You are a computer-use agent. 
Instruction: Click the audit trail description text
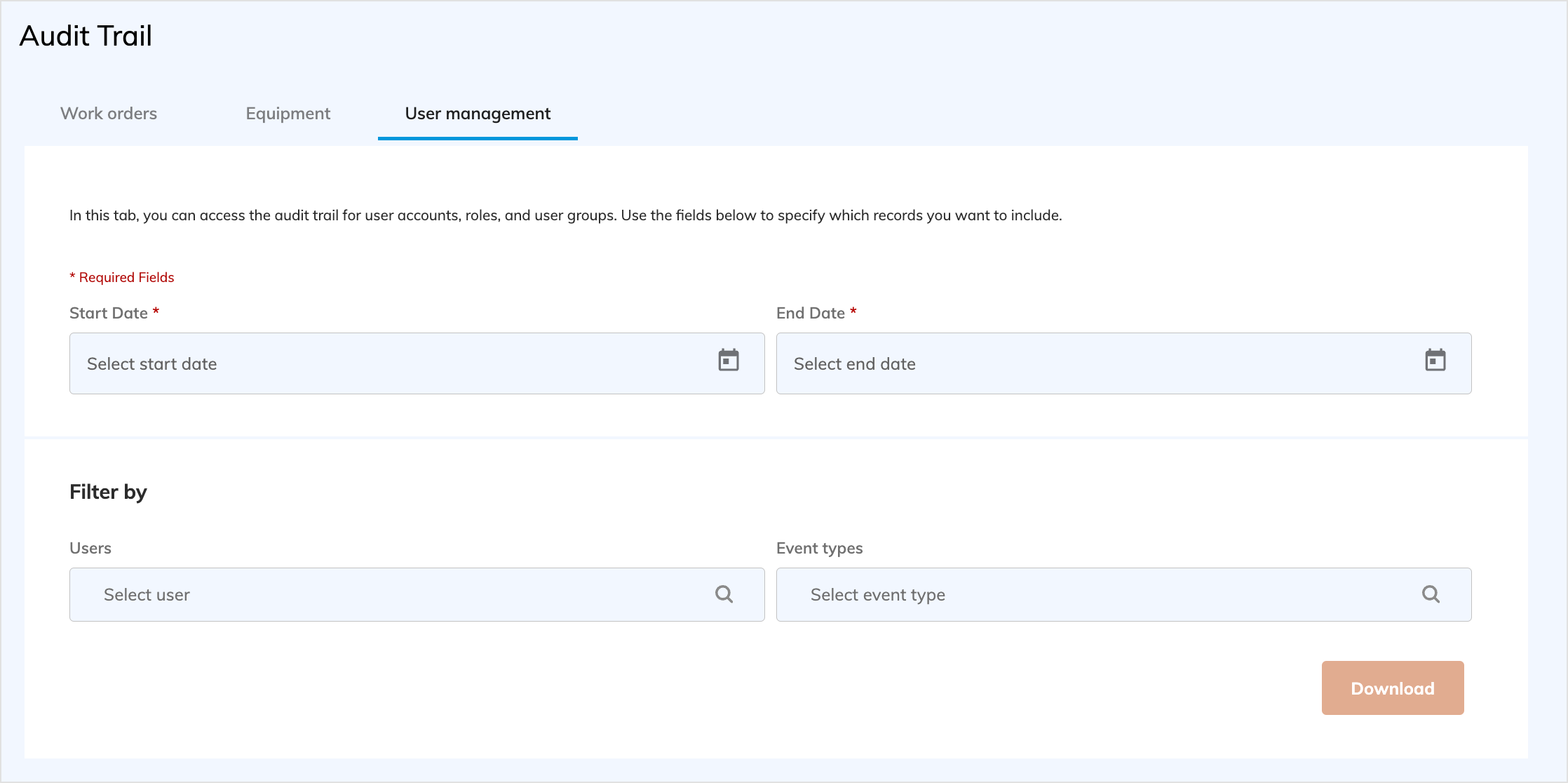565,215
